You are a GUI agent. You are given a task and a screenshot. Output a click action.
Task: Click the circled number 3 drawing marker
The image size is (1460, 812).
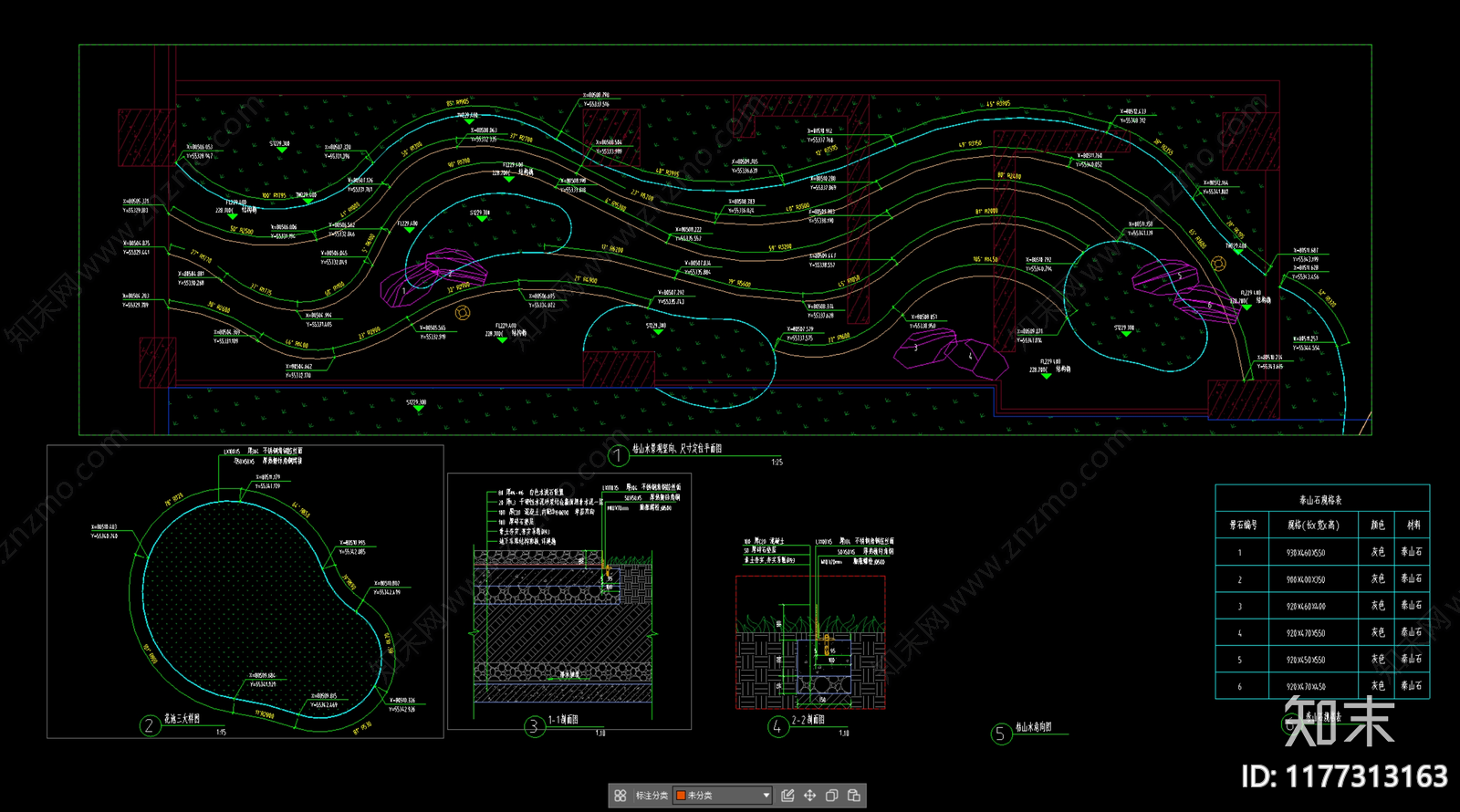(x=534, y=726)
